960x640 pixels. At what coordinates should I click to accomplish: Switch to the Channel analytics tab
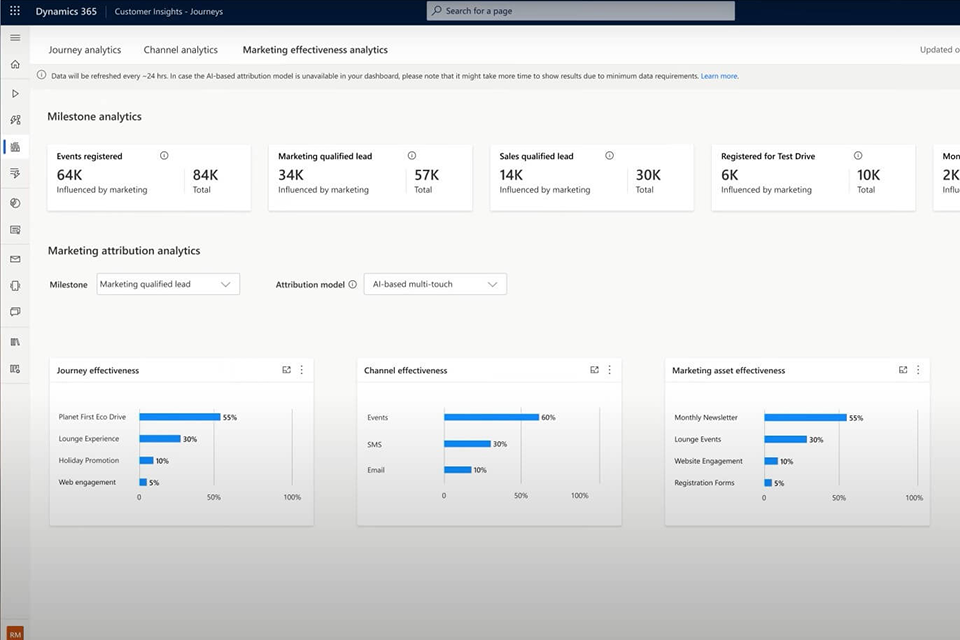pyautogui.click(x=180, y=50)
